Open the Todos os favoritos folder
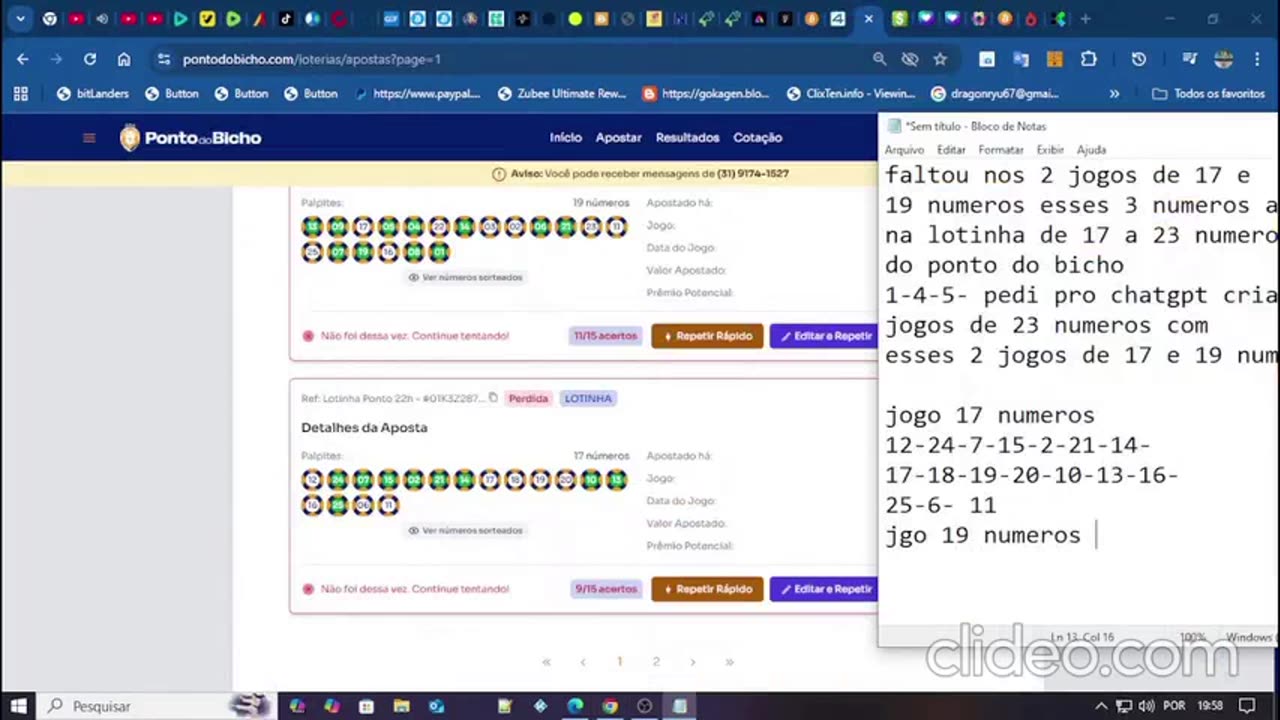This screenshot has height=720, width=1280. (x=1208, y=93)
